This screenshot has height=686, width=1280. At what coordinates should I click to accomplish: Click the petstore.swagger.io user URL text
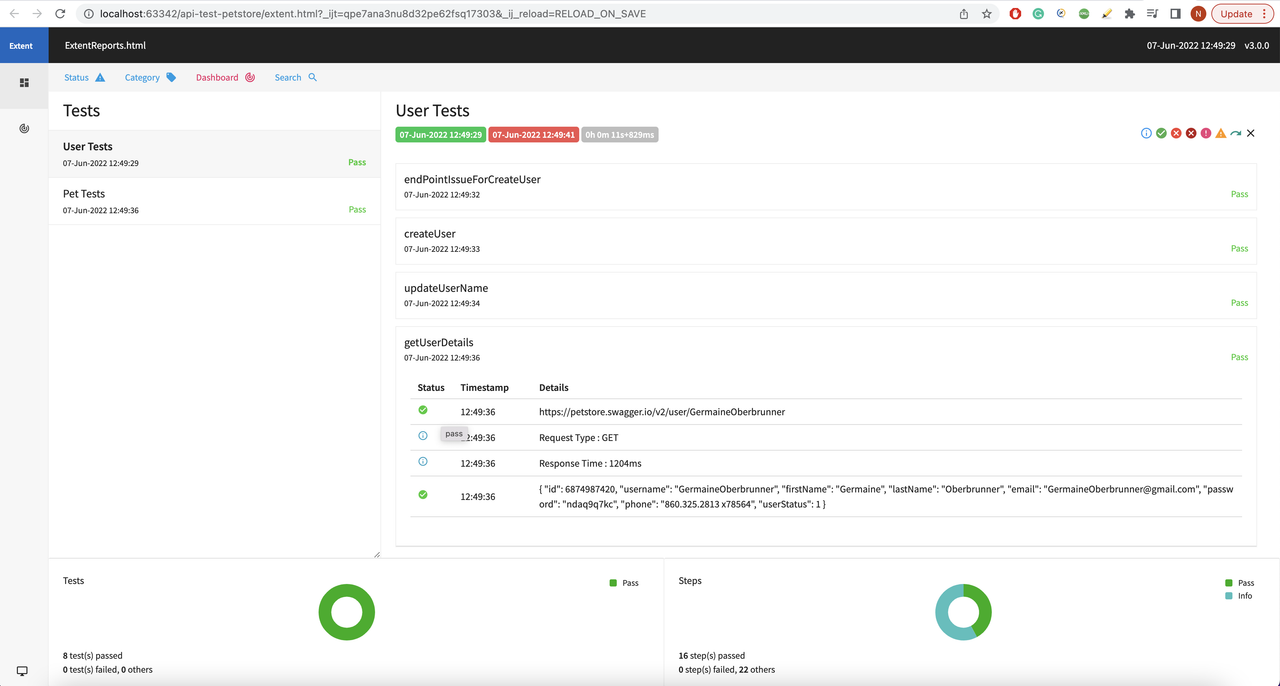pyautogui.click(x=662, y=412)
